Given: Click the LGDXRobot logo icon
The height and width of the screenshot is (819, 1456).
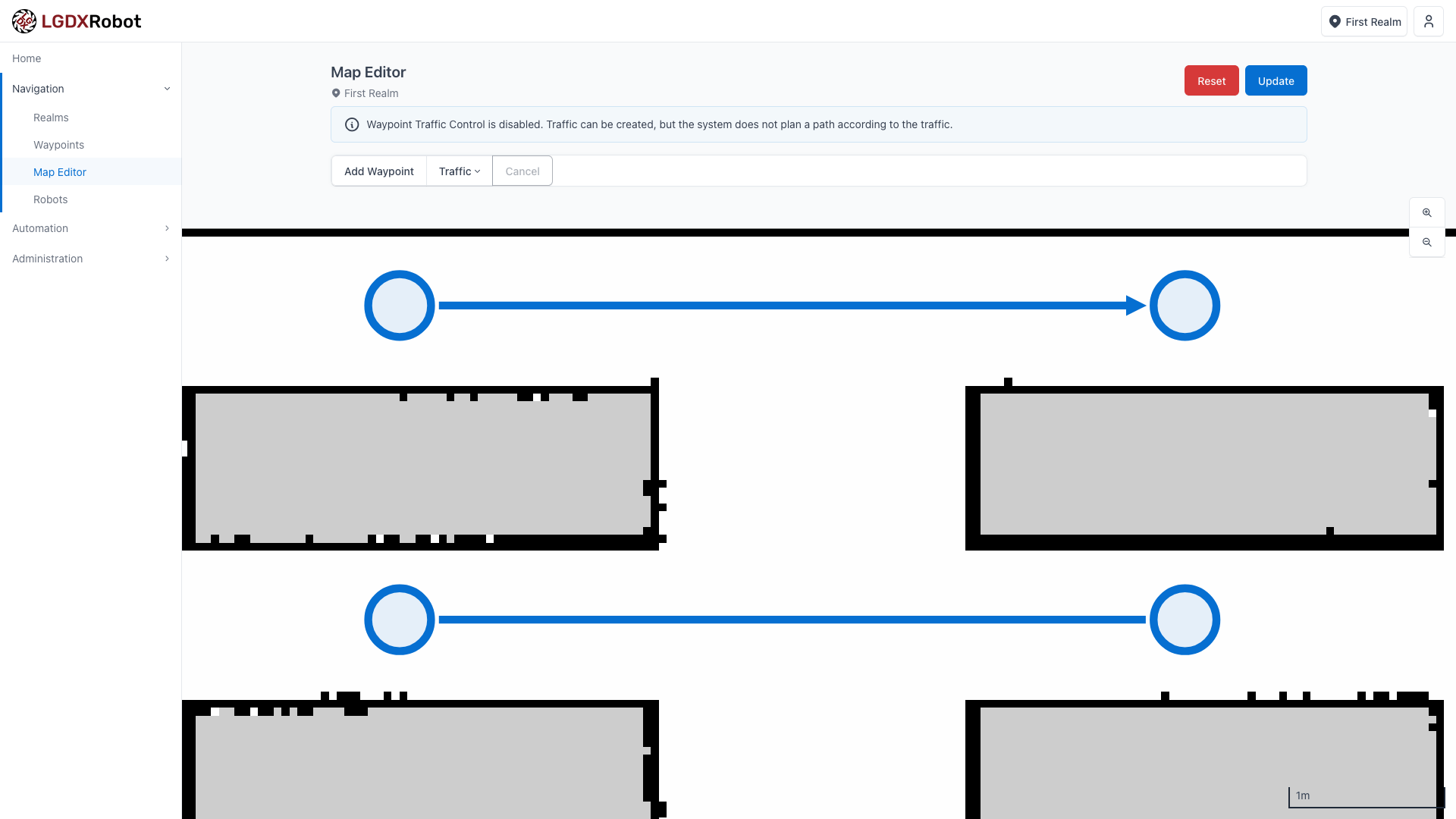Looking at the screenshot, I should click(24, 21).
